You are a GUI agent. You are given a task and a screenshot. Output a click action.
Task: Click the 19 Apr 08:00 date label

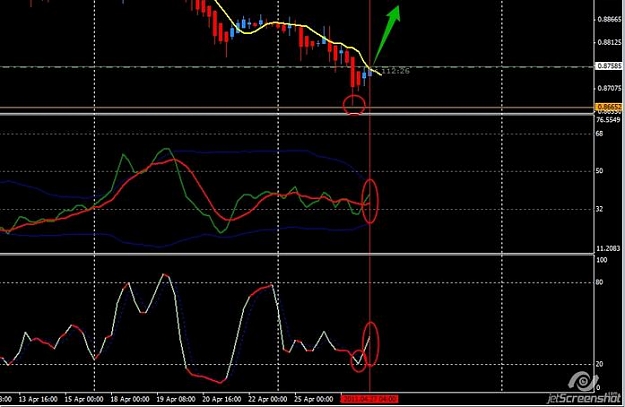point(176,399)
